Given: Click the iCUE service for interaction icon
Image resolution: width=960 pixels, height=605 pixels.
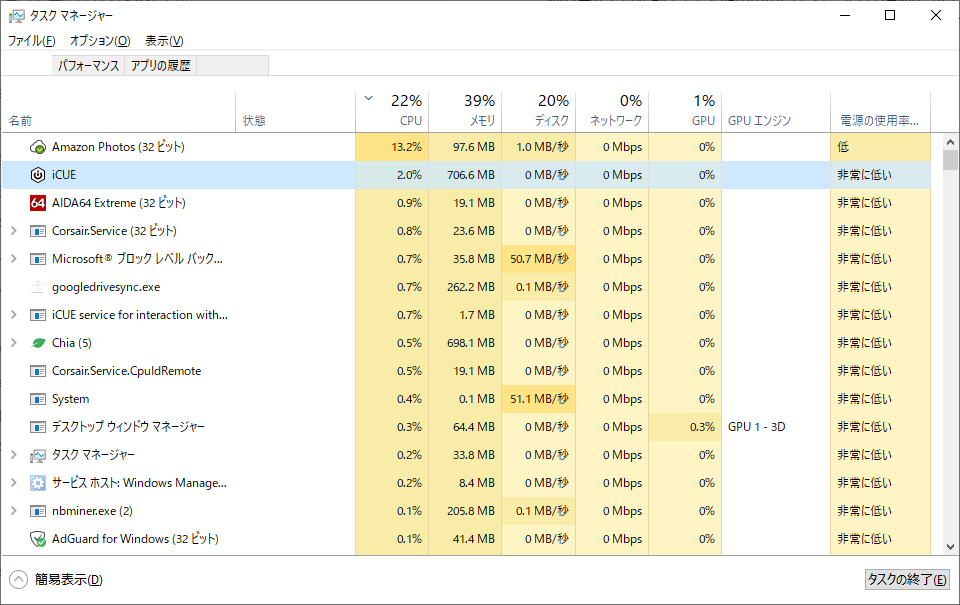Looking at the screenshot, I should (x=38, y=315).
